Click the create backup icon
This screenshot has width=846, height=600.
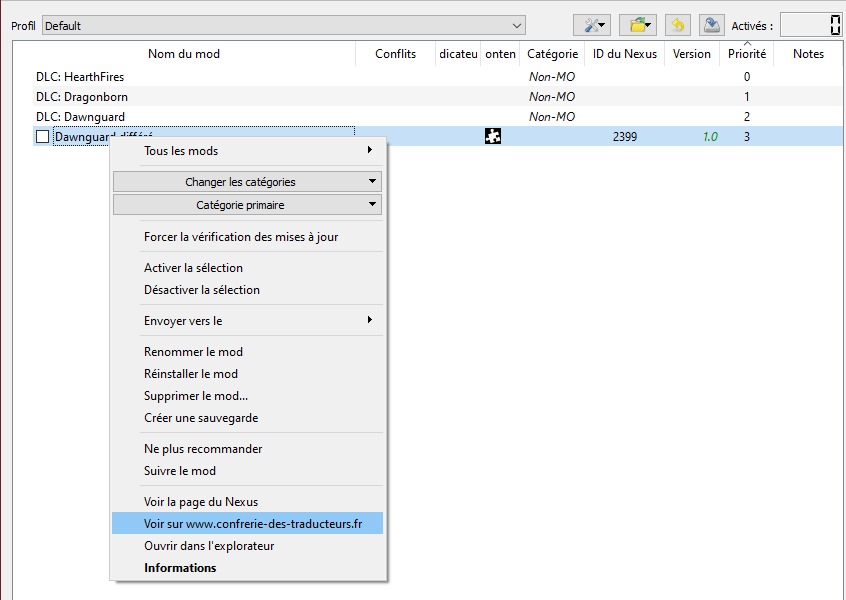(x=711, y=25)
